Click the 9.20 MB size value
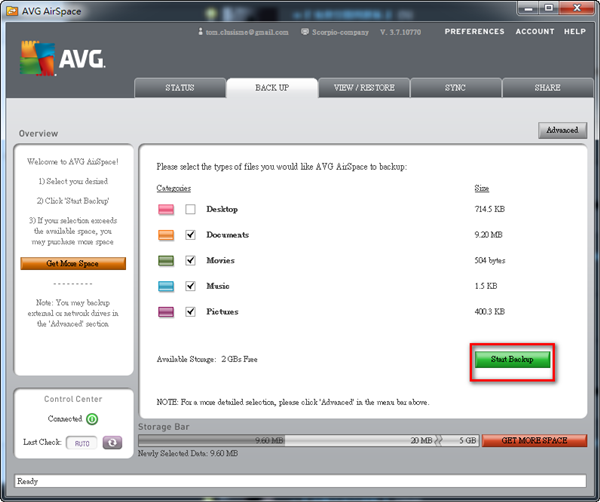This screenshot has width=600, height=502. tap(488, 235)
